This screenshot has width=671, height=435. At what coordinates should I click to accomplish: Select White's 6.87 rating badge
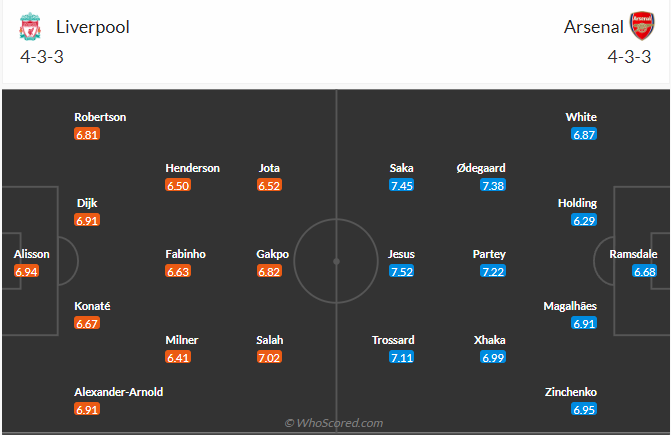[584, 134]
